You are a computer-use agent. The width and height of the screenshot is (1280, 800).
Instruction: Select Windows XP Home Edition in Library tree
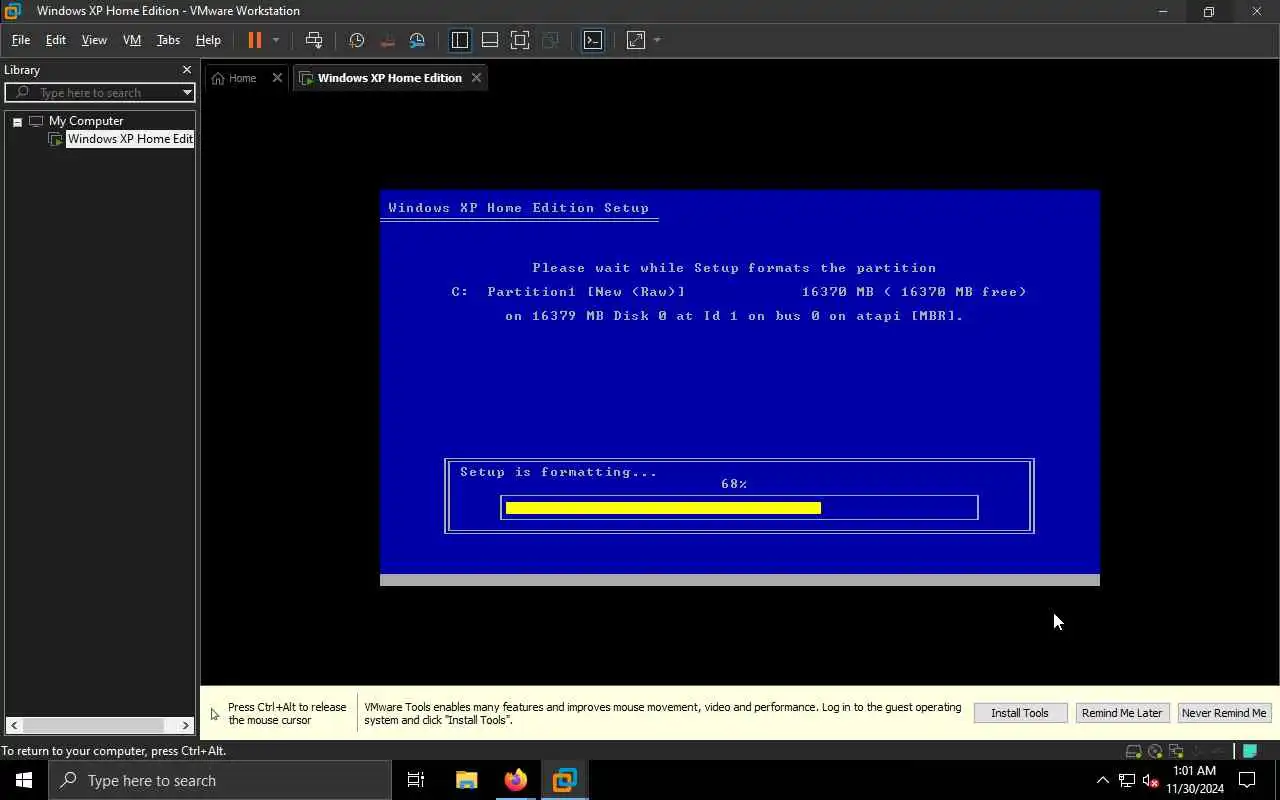[x=130, y=139]
